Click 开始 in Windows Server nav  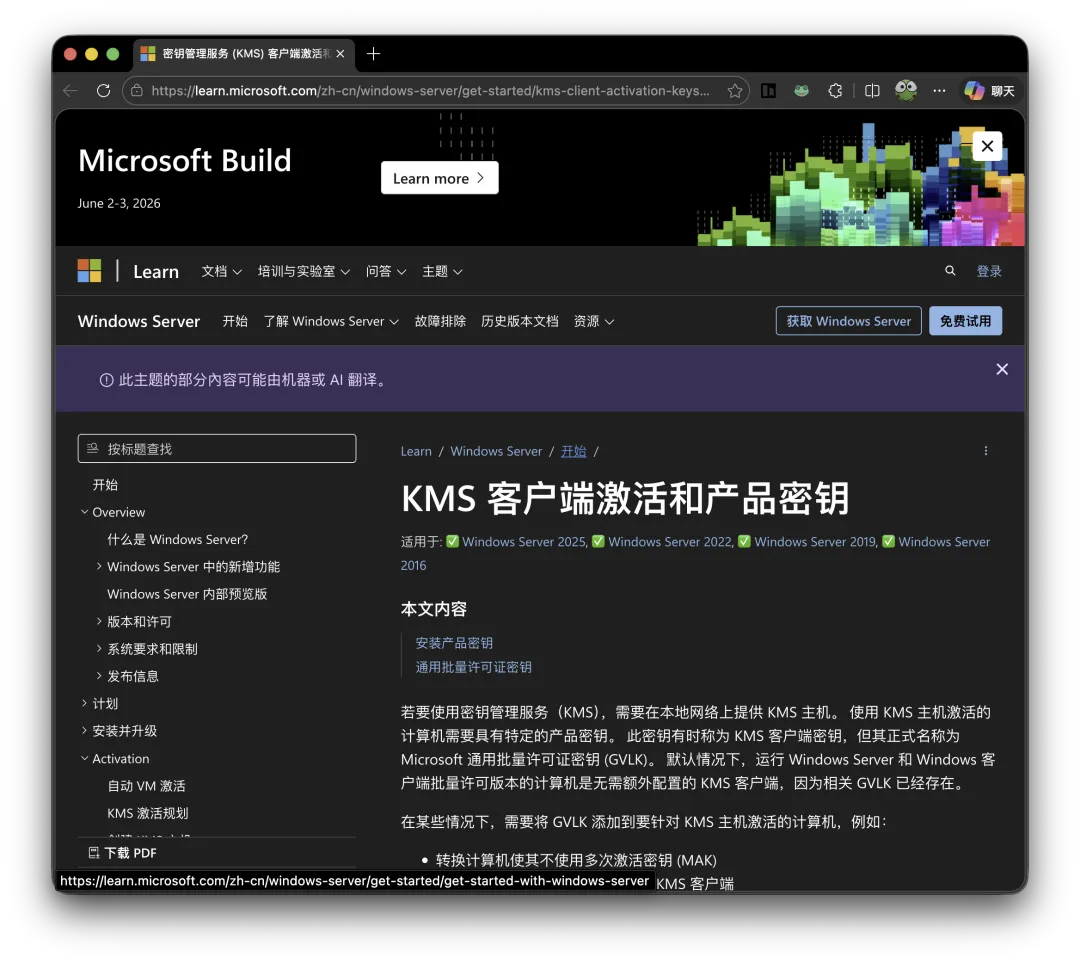pyautogui.click(x=235, y=321)
